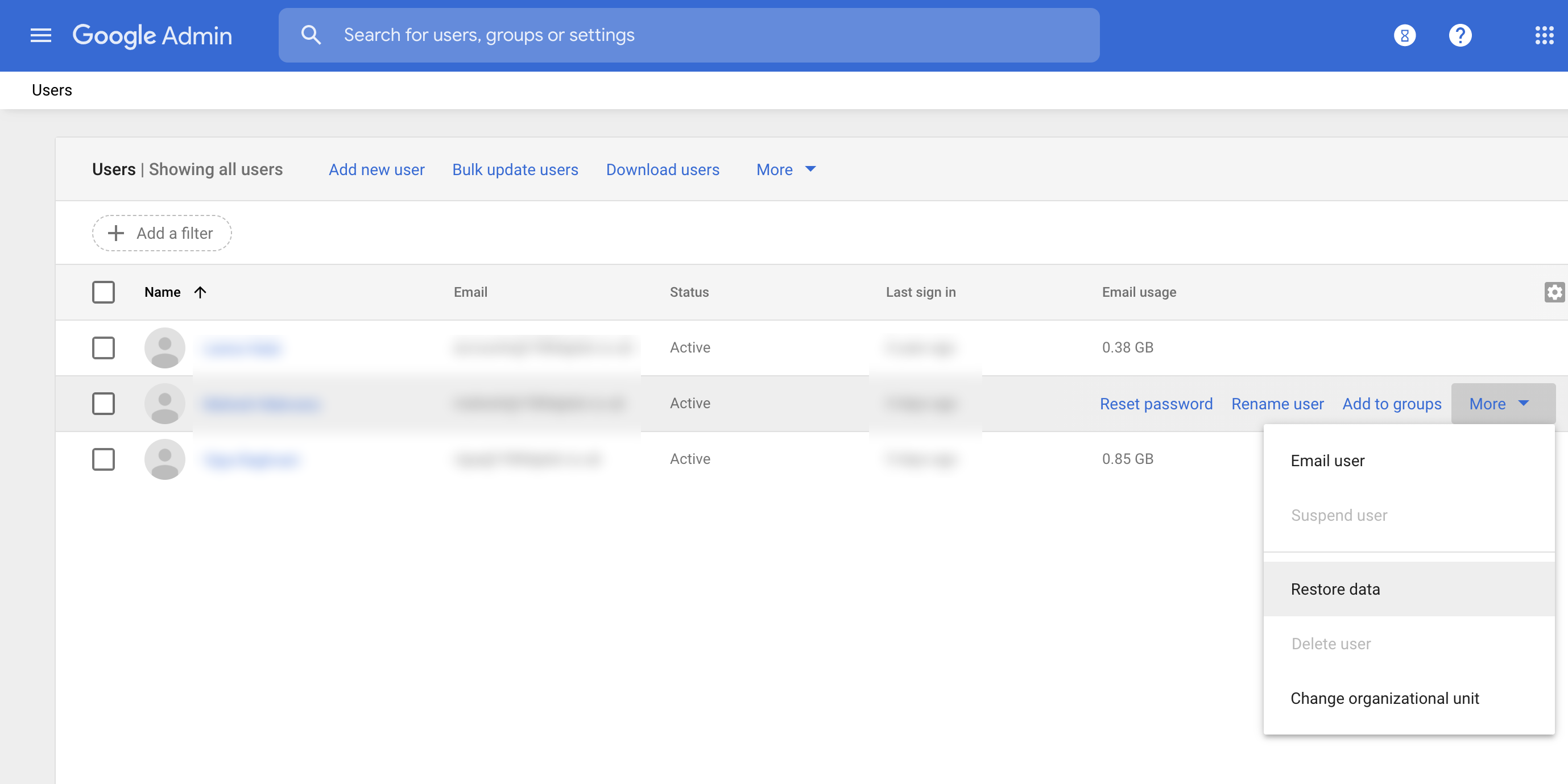
Task: Click Reset password for highlighted user
Action: tap(1156, 404)
